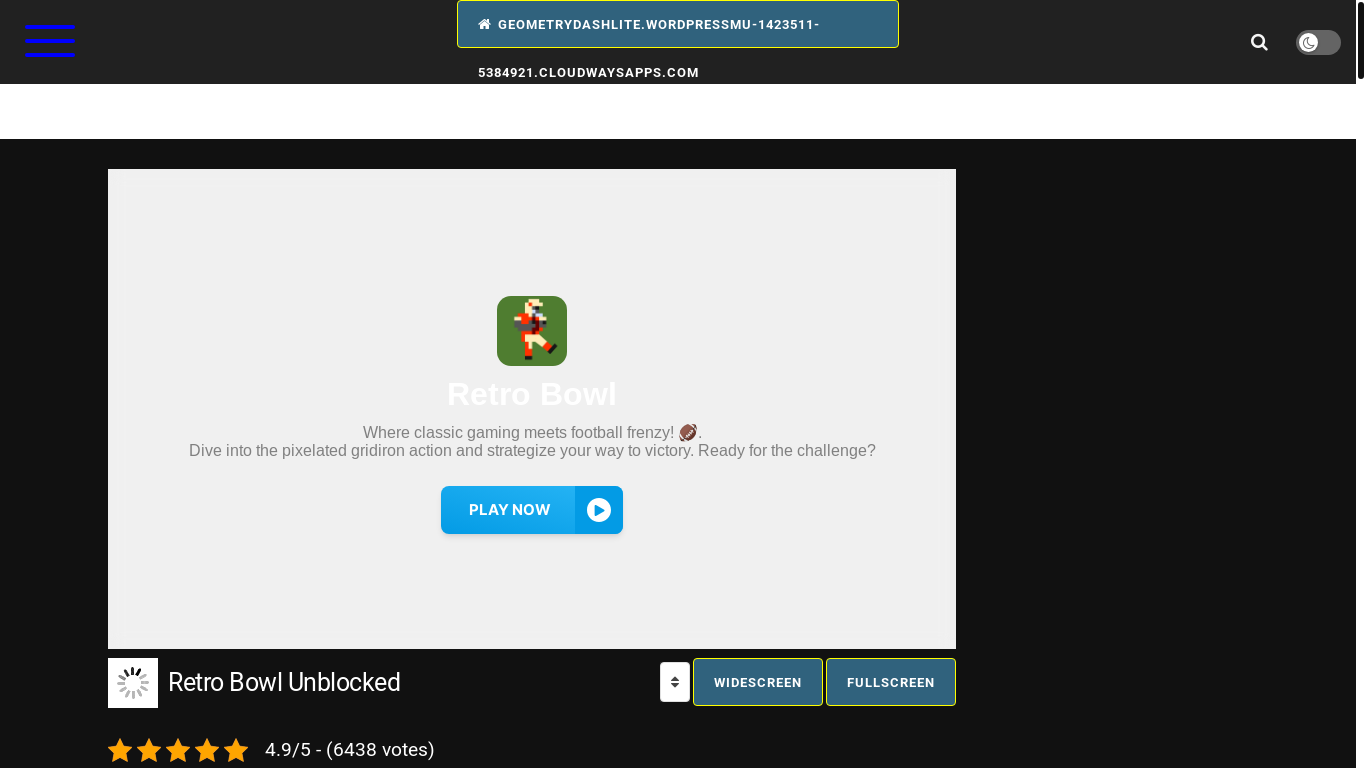This screenshot has width=1366, height=768.
Task: Switch the game to Widescreen
Action: tap(758, 682)
